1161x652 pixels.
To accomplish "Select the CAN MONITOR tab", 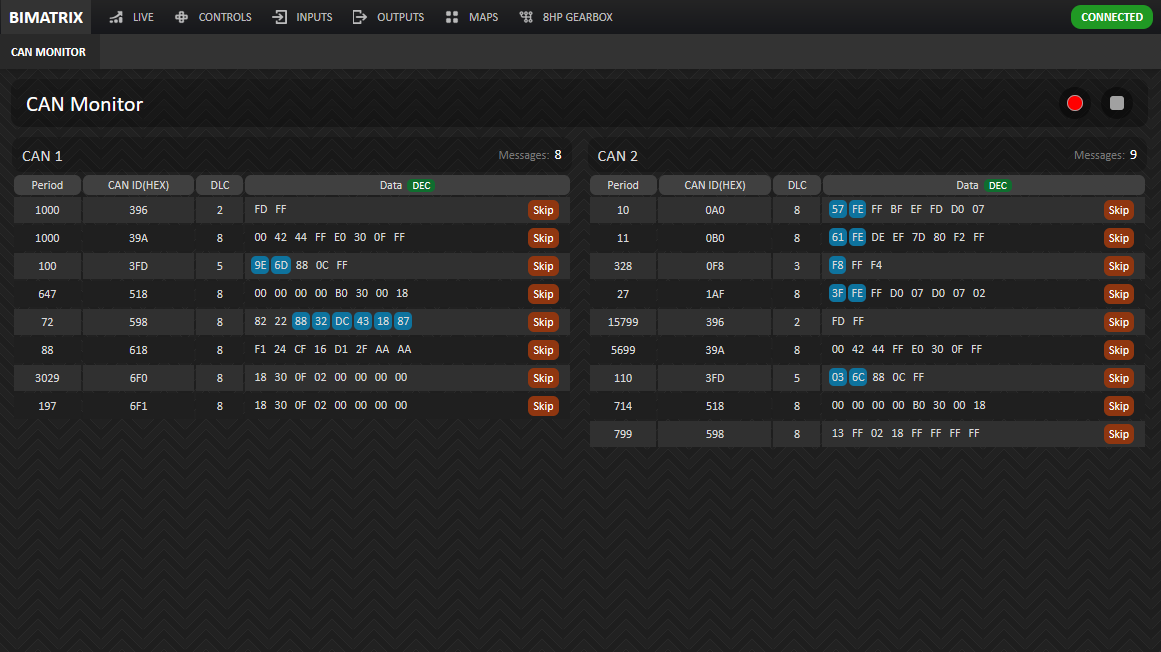I will click(49, 52).
